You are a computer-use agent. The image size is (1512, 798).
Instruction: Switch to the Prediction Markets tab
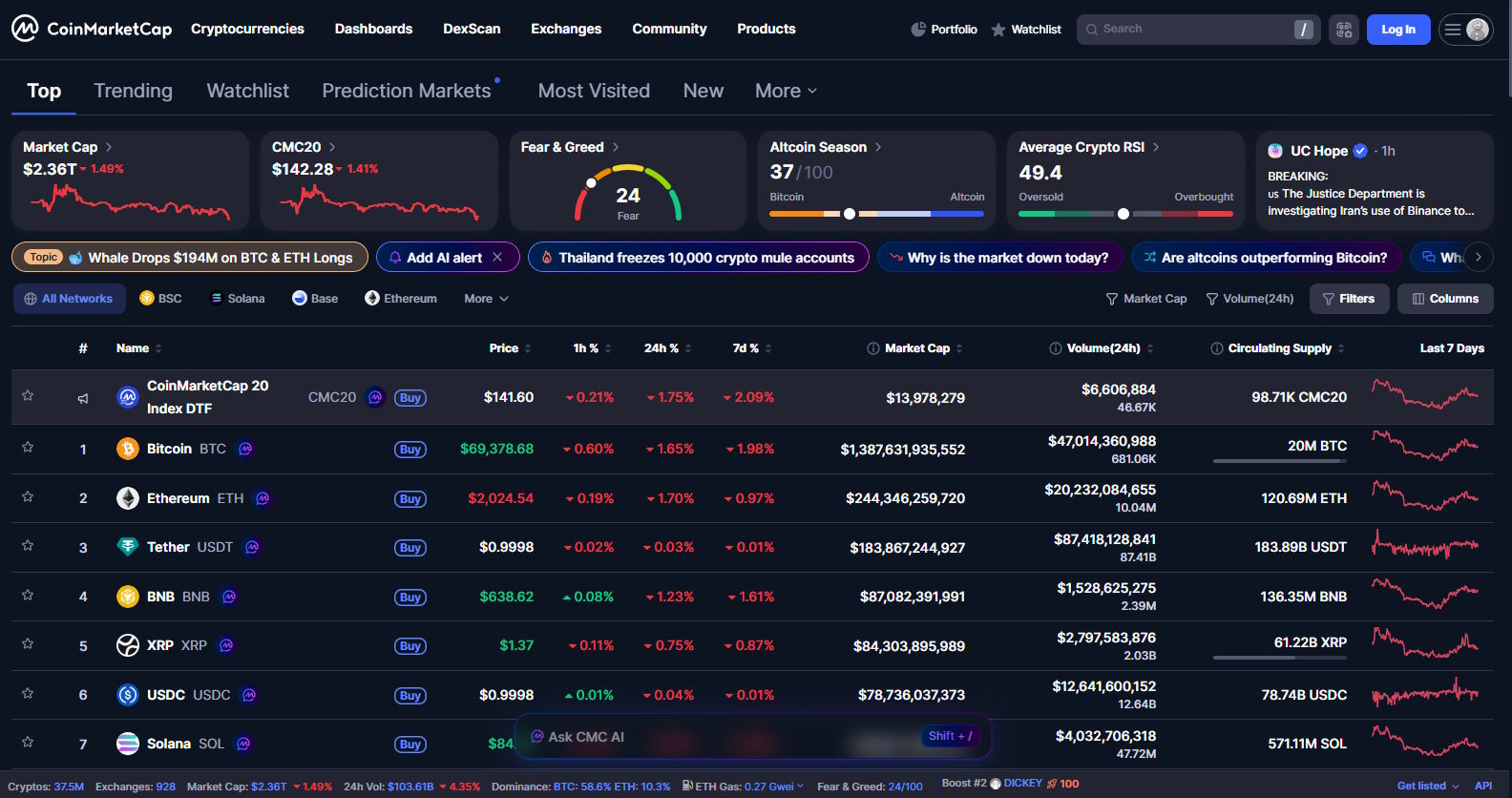(407, 91)
